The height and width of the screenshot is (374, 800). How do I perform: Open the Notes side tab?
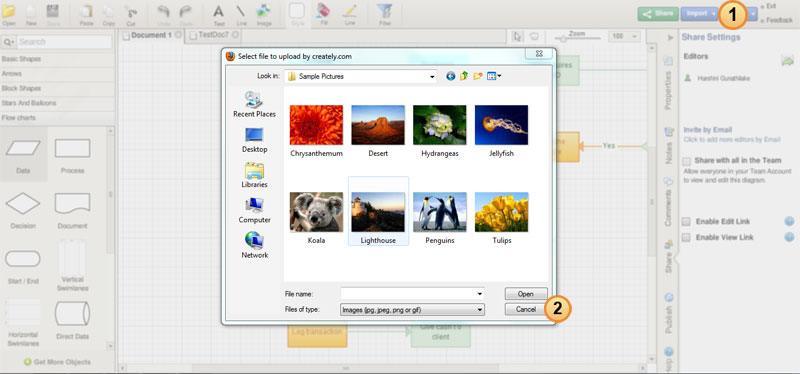668,146
